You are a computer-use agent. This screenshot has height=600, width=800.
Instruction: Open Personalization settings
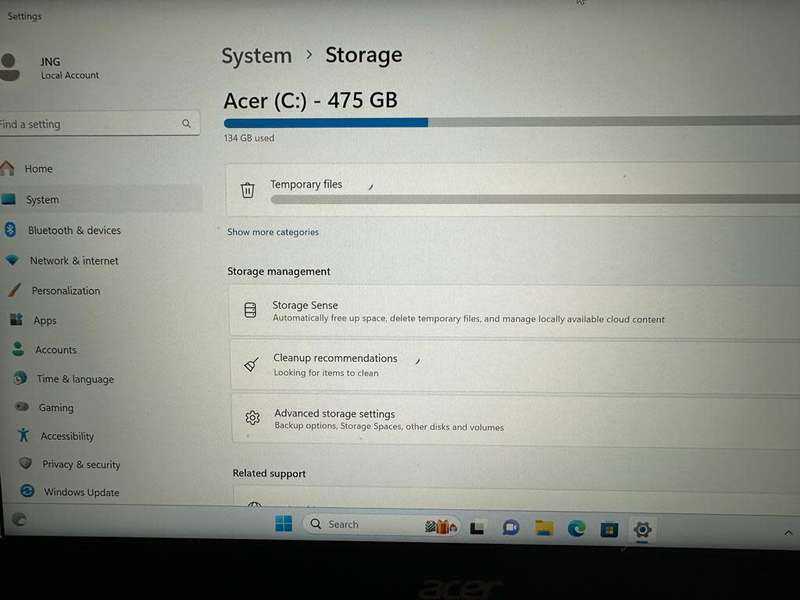point(66,291)
